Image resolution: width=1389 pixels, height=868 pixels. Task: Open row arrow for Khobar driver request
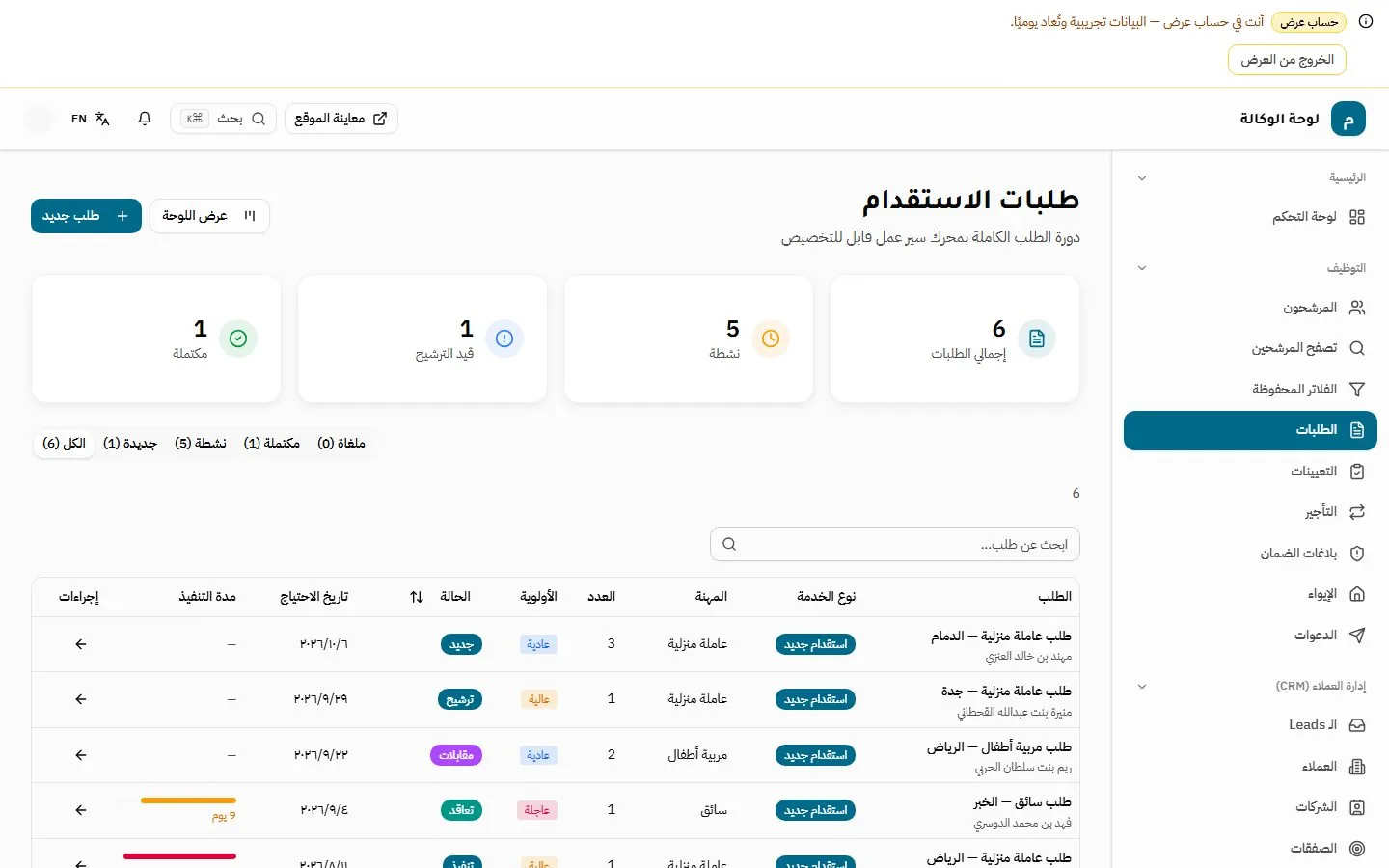click(81, 810)
